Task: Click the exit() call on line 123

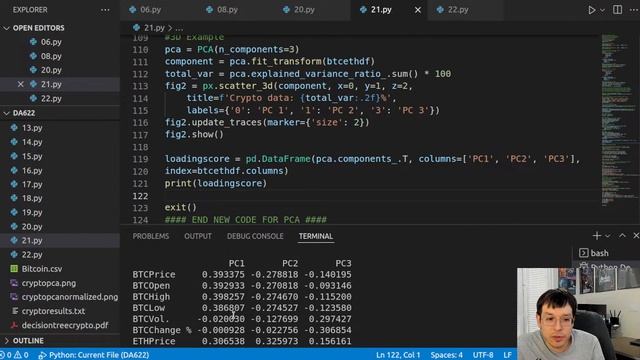Action: (180, 207)
